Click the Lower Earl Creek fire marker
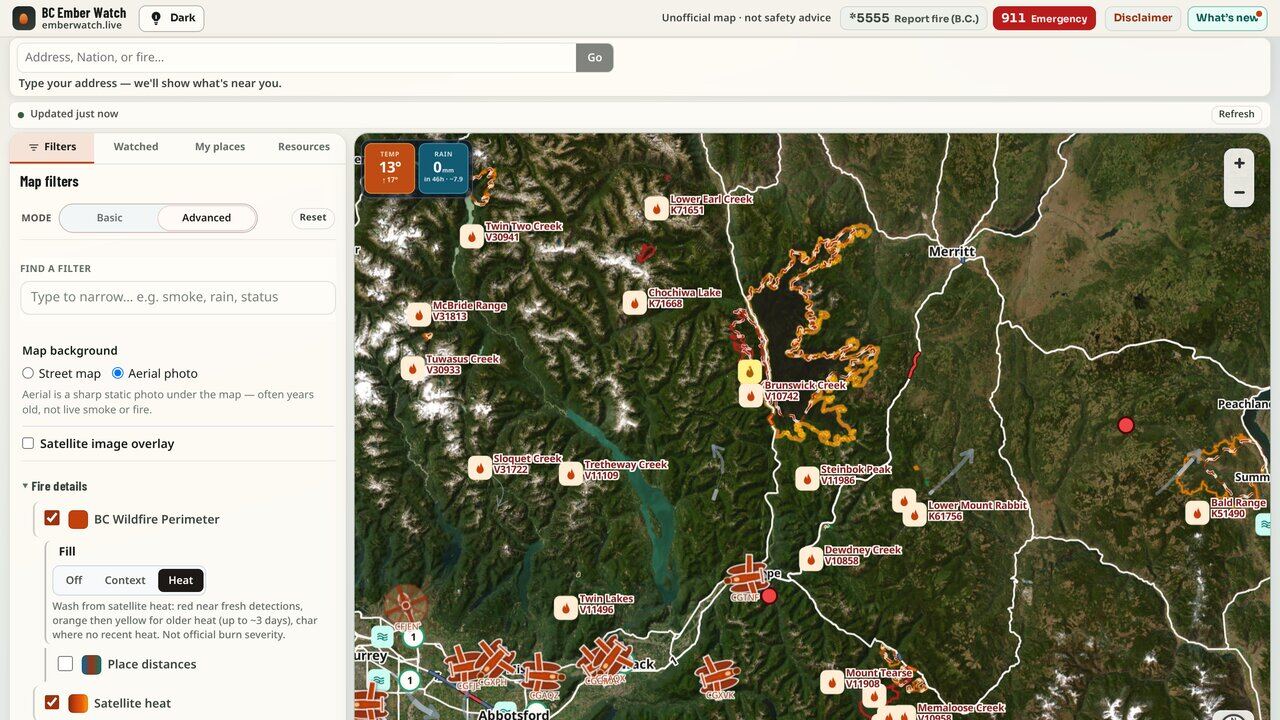The height and width of the screenshot is (720, 1280). [656, 208]
